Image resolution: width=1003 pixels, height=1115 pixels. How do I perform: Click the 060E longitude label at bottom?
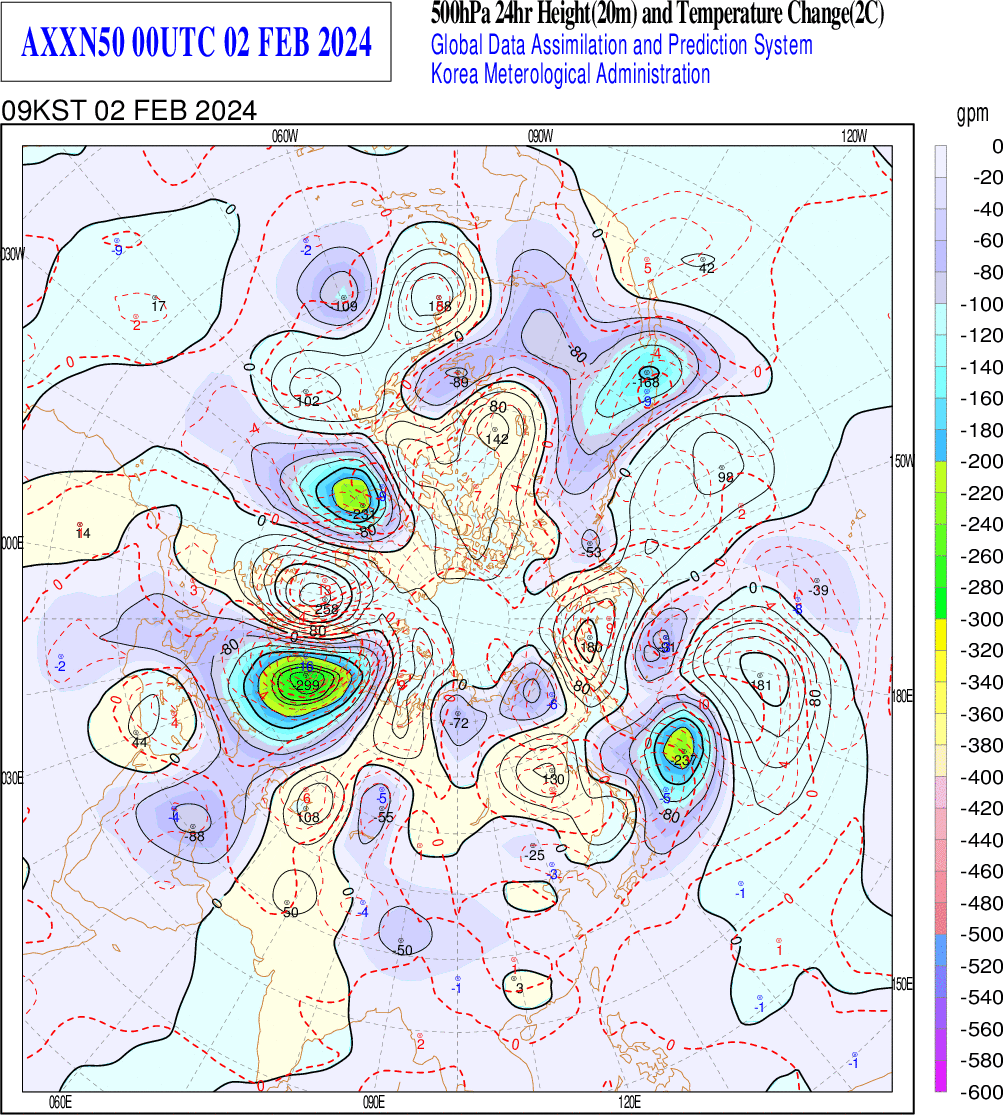point(60,1102)
